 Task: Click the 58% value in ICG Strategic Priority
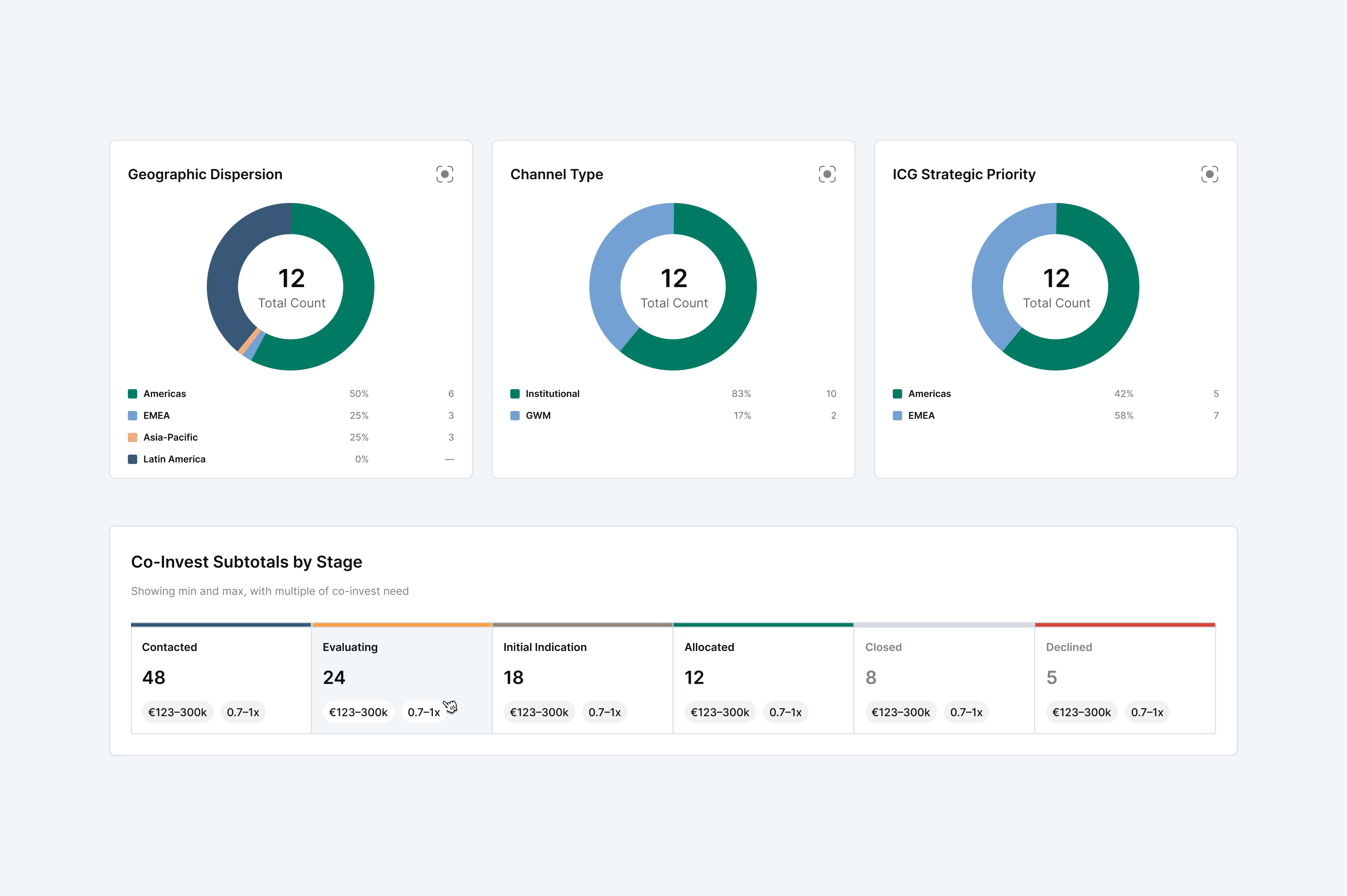pyautogui.click(x=1124, y=415)
